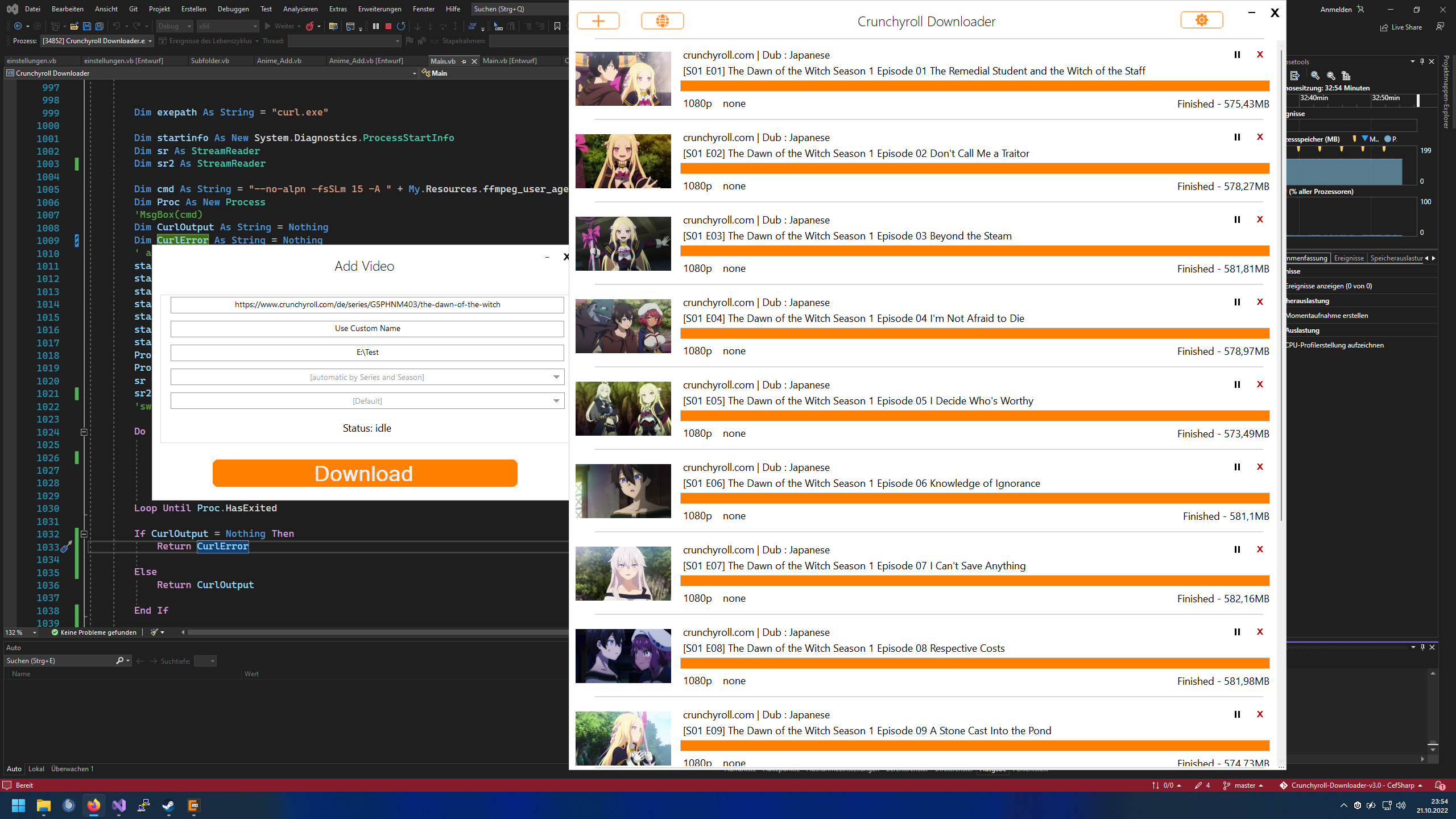
Task: Stop debugging with the red square icon
Action: click(388, 26)
